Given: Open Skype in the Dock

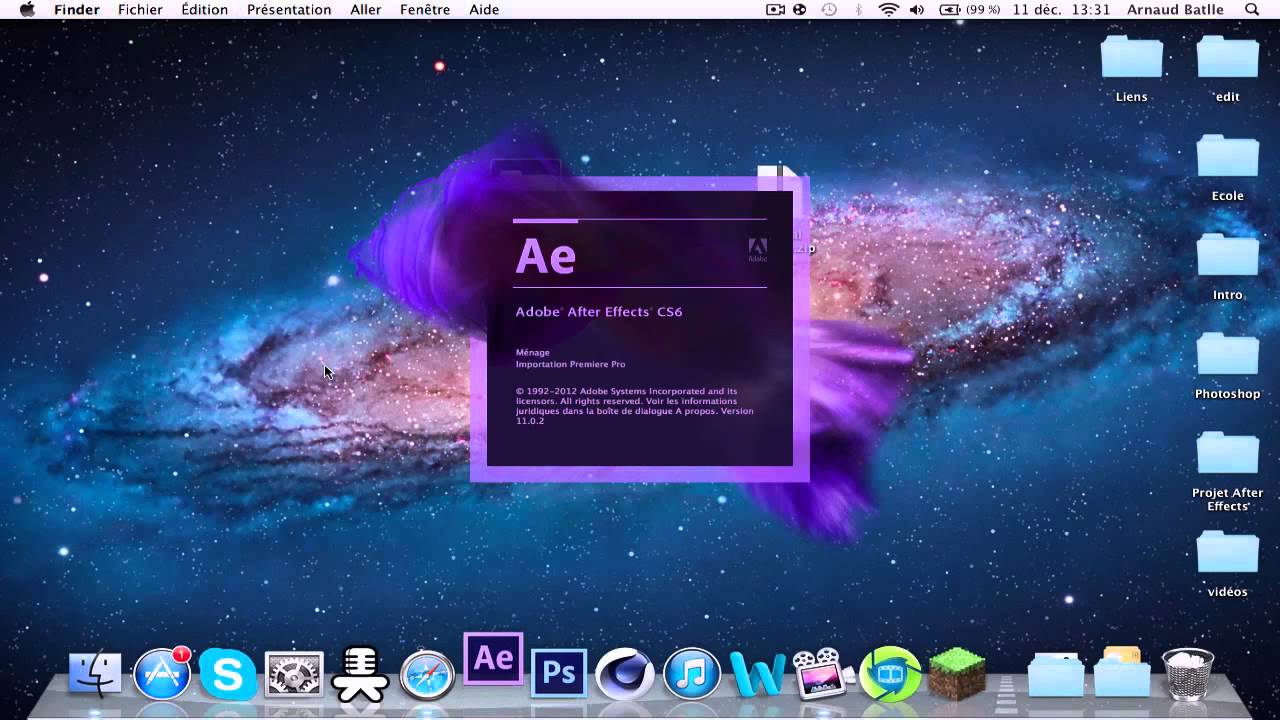Looking at the screenshot, I should tap(228, 674).
